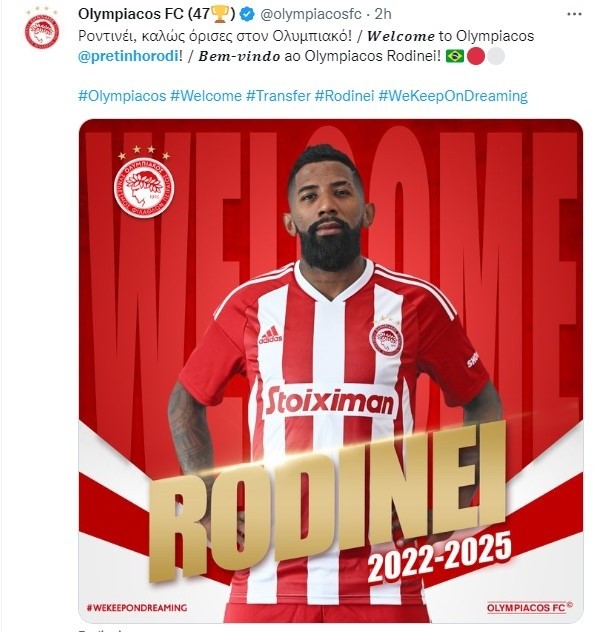598x632 pixels.
Task: Open the 2h tweet timestamp
Action: [x=383, y=14]
